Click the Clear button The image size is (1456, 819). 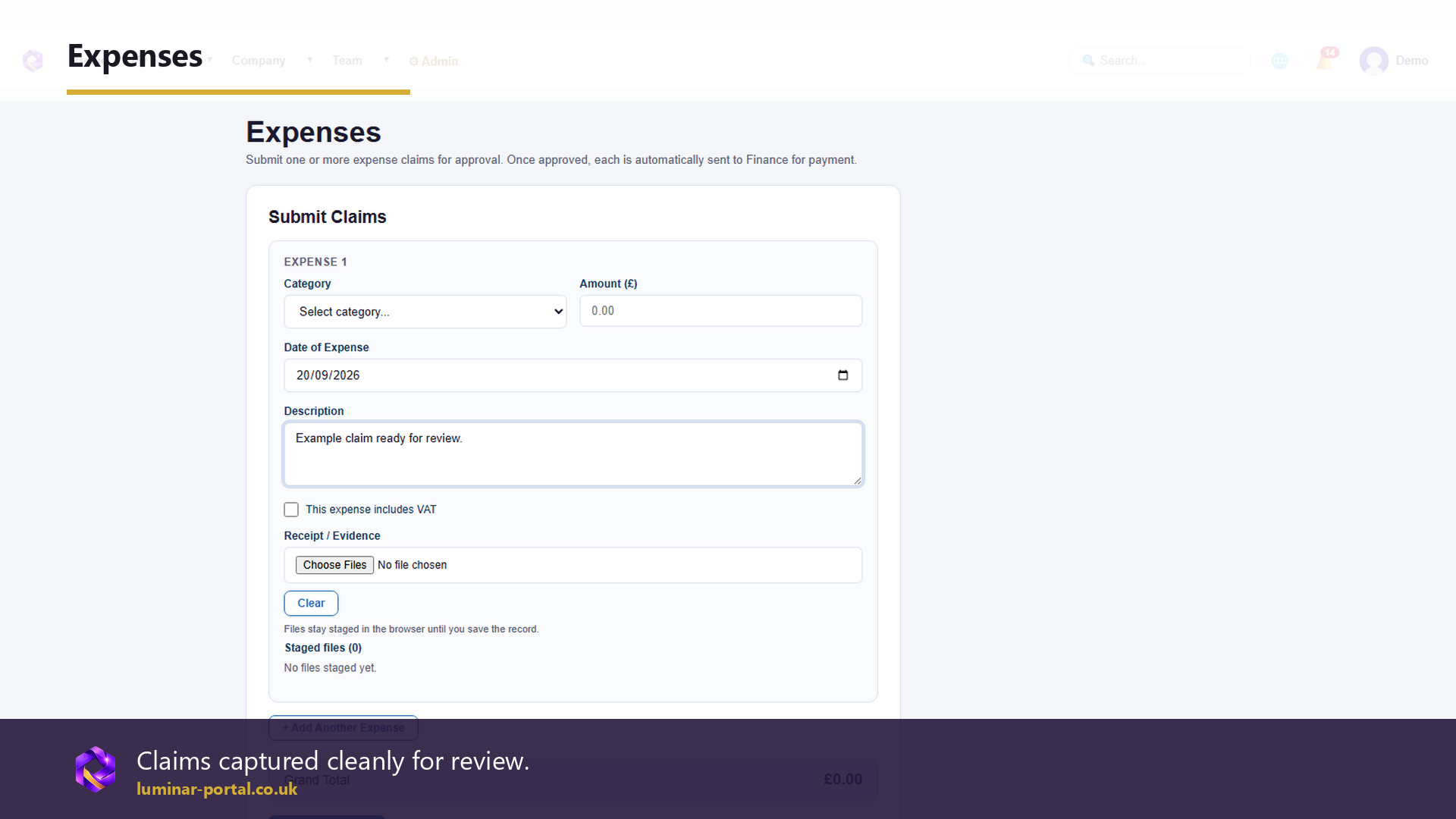[311, 603]
